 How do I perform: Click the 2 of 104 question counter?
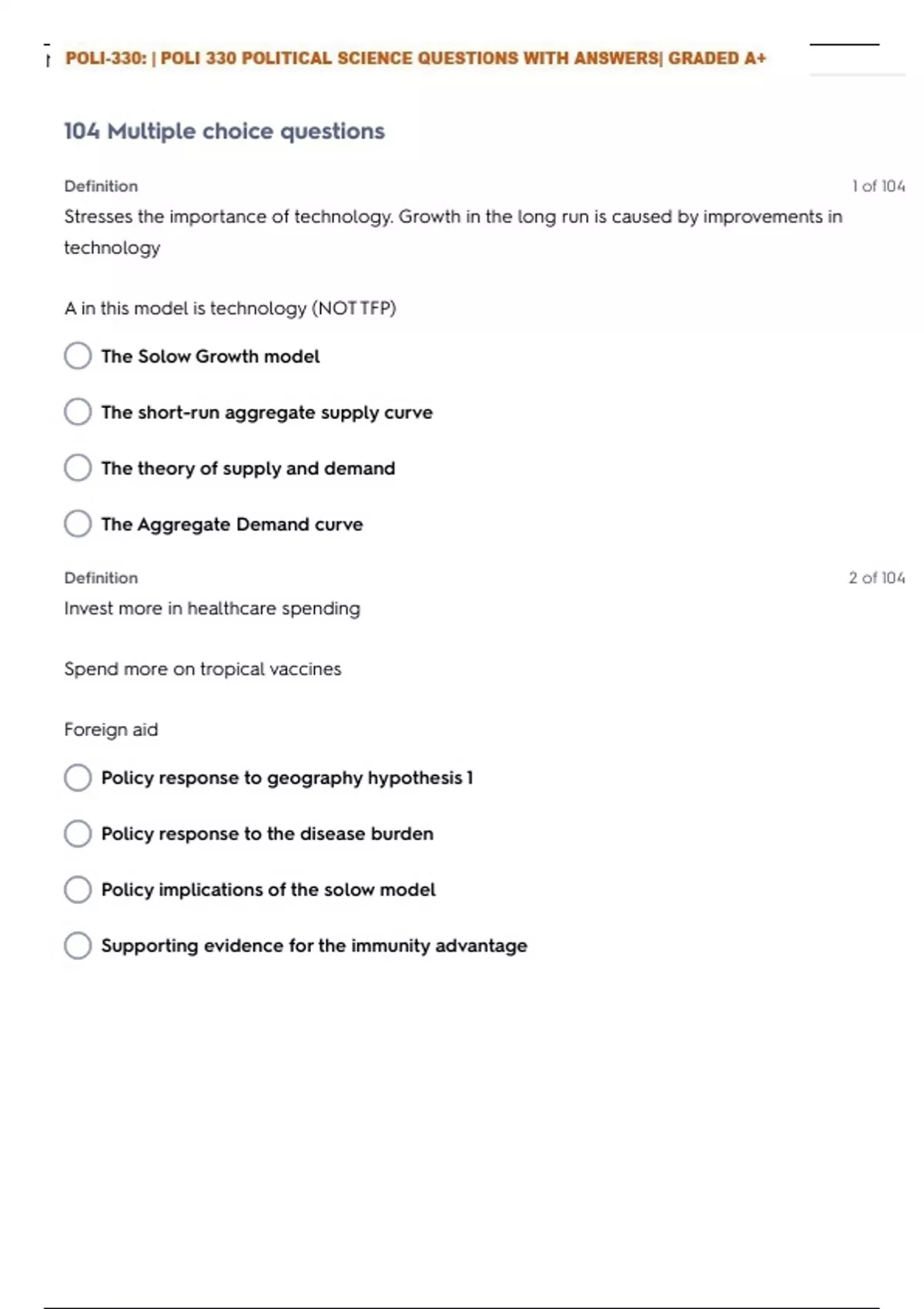coord(876,578)
